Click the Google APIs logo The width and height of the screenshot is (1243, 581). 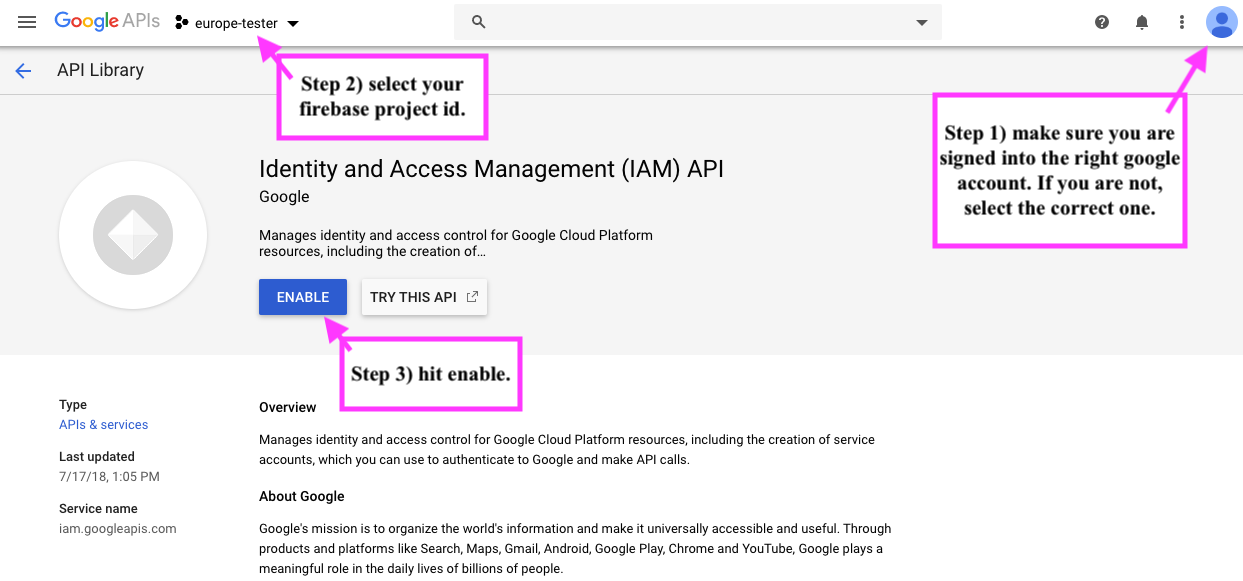[x=107, y=21]
